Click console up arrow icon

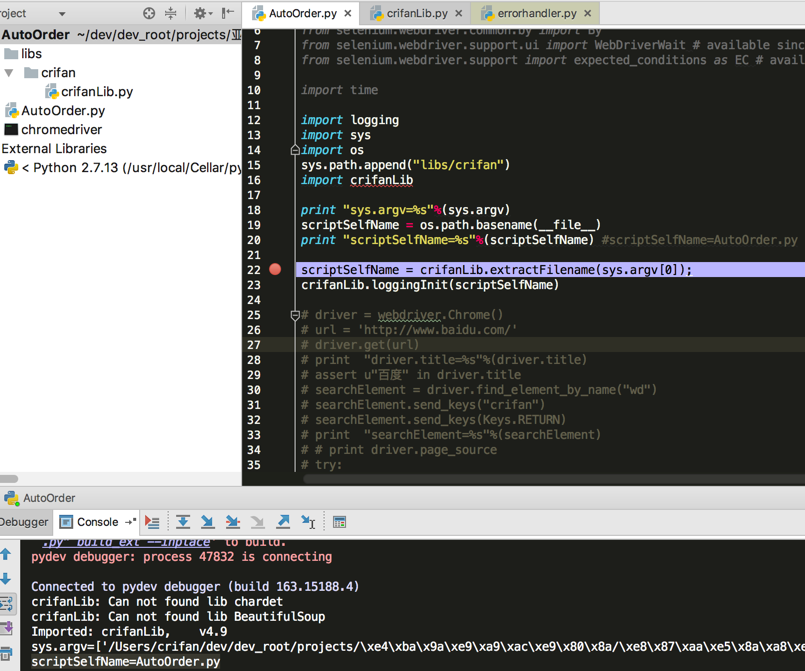point(6,554)
